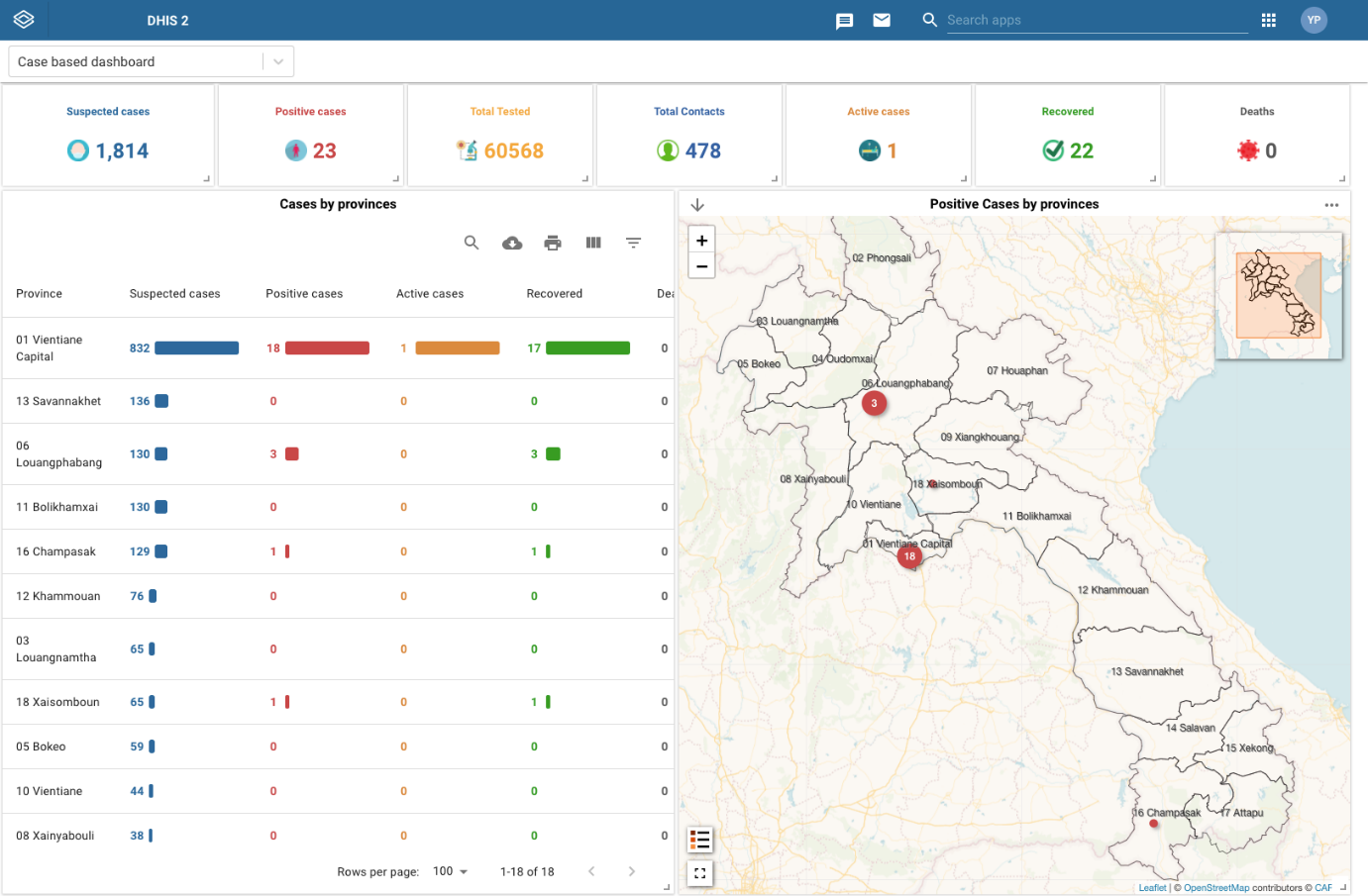Zoom in on the map
Viewport: 1368px width, 896px height.
[701, 241]
